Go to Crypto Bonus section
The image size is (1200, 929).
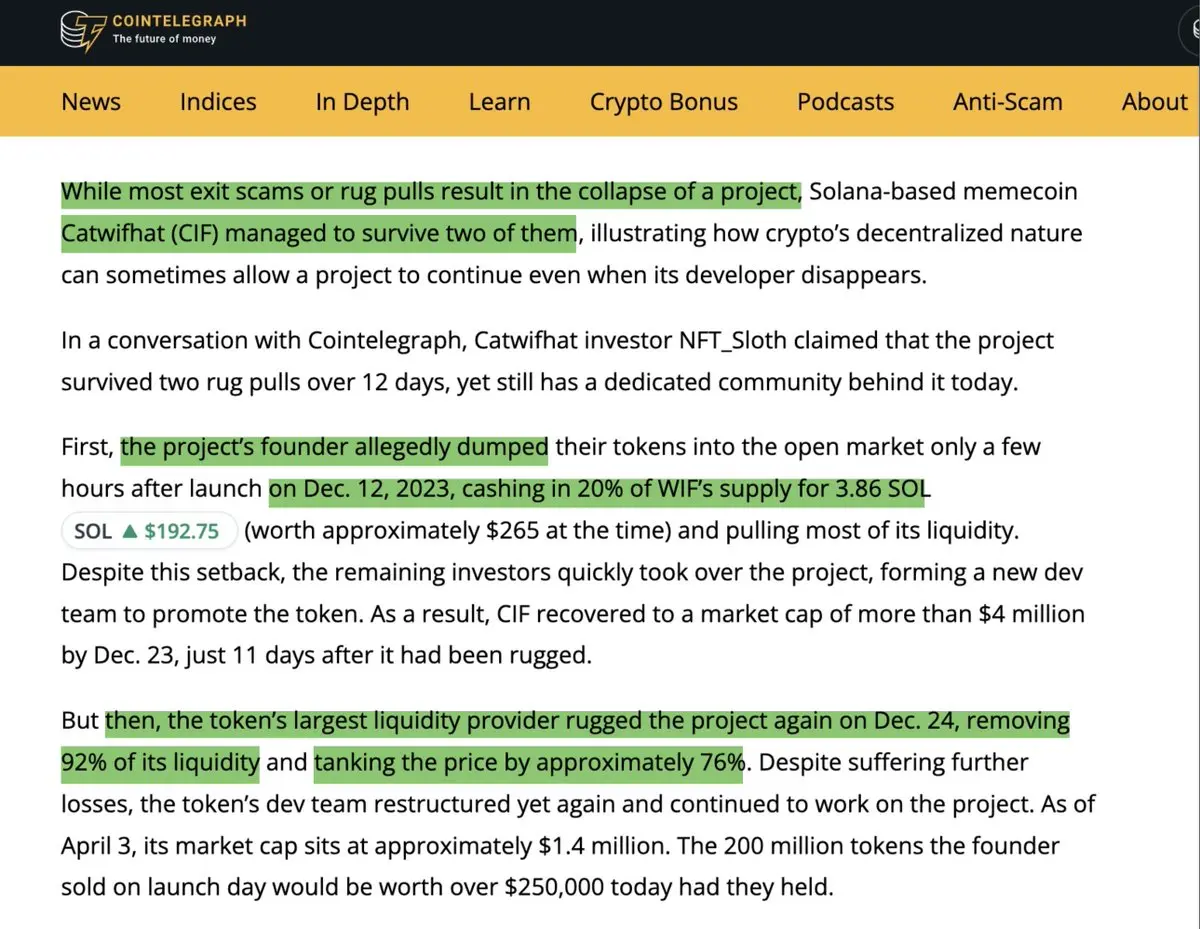[664, 102]
